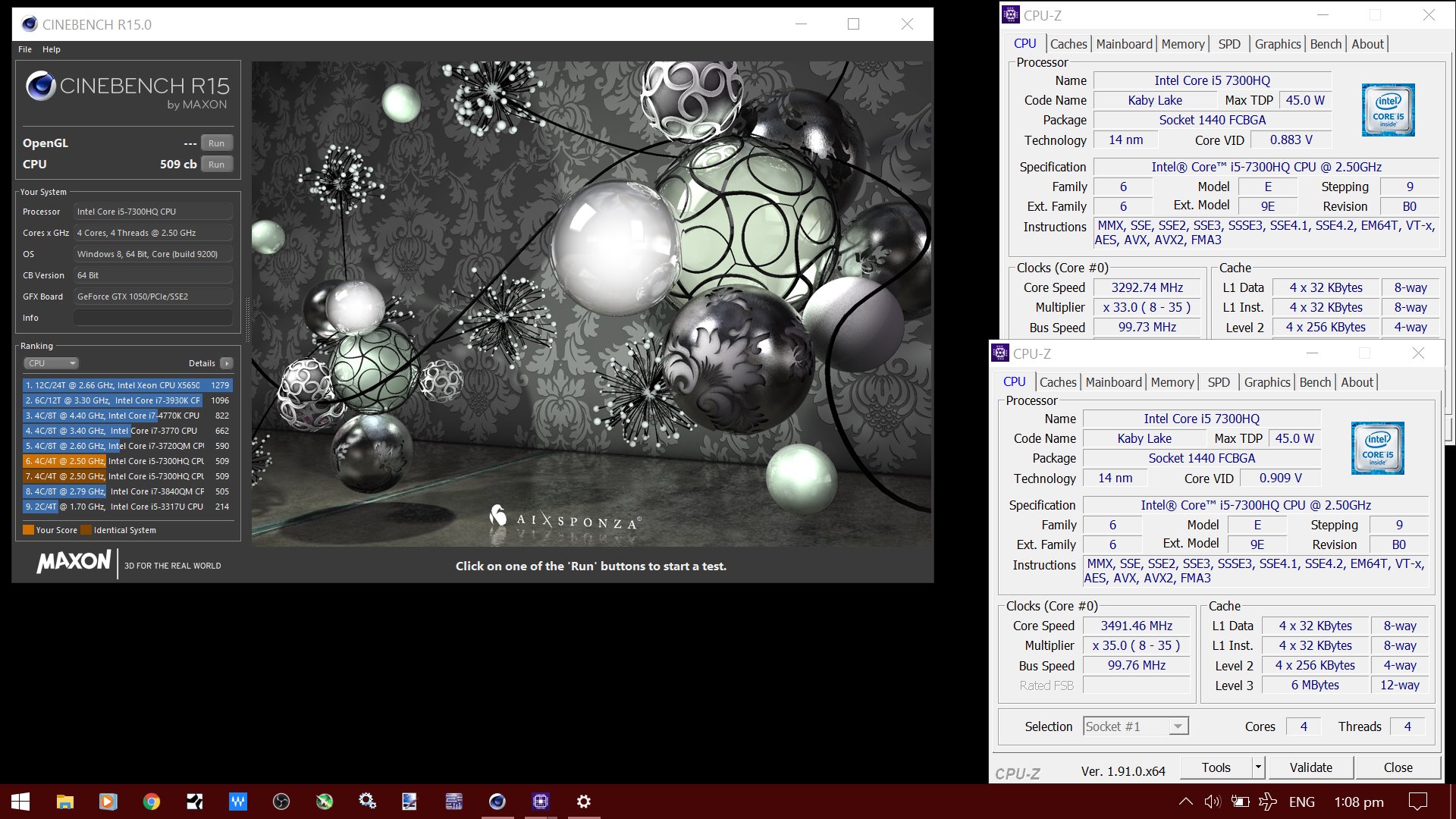The image size is (1456, 819).
Task: Open the About tab in the front CPU-Z window
Action: click(1357, 382)
